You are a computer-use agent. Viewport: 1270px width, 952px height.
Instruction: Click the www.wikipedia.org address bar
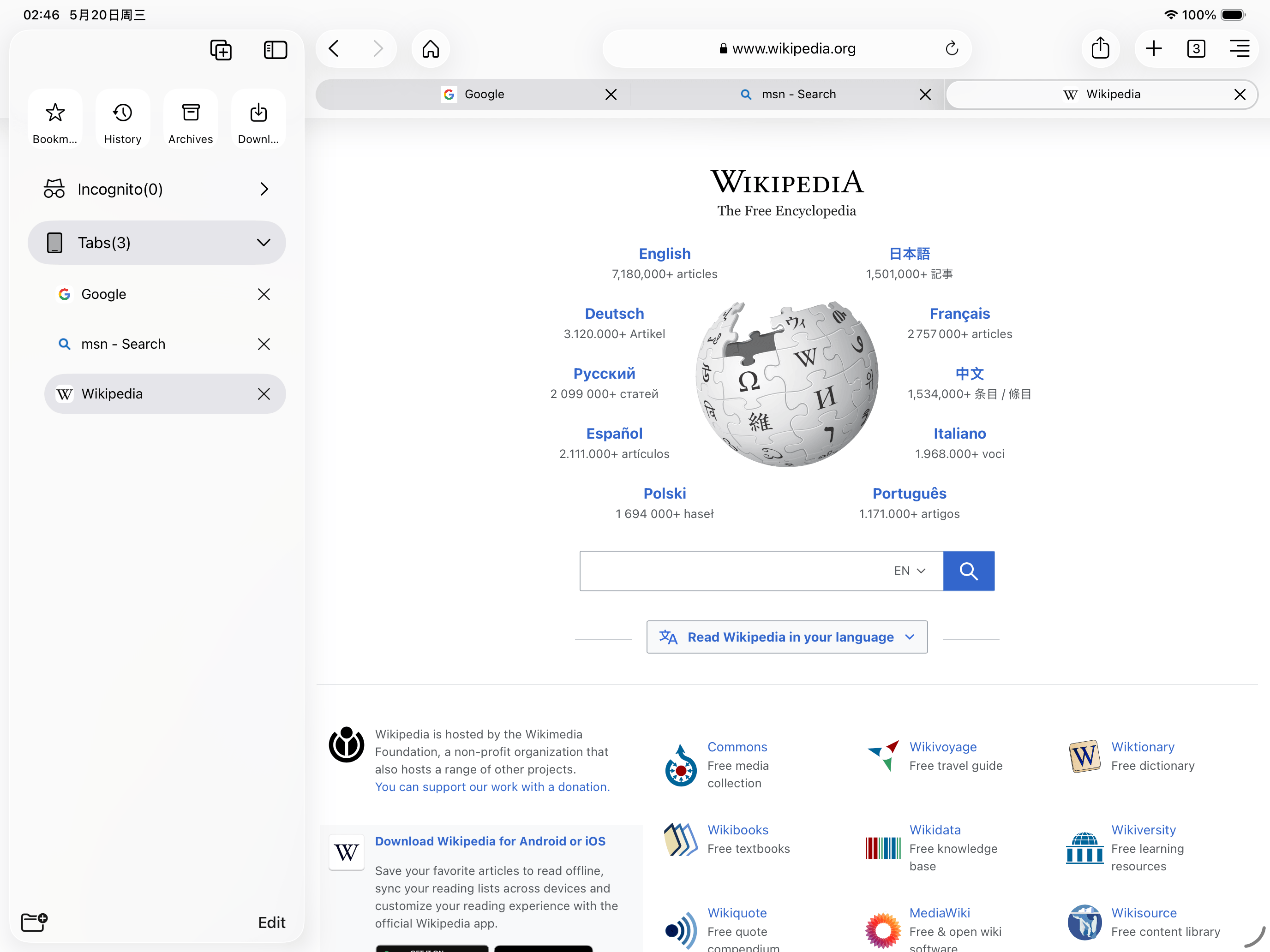tap(787, 49)
